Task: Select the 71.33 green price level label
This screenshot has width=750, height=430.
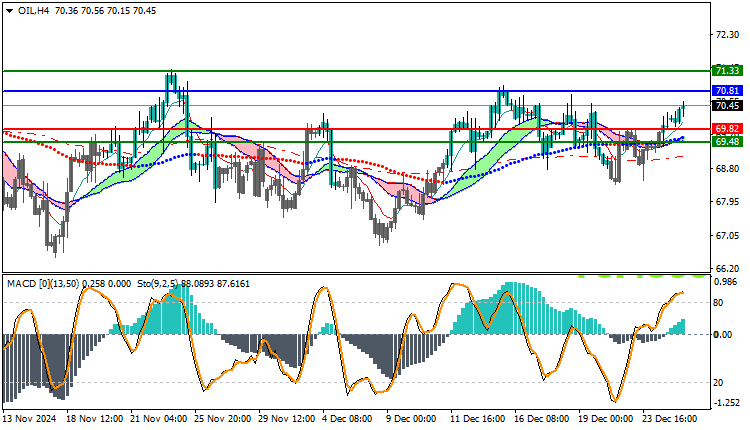Action: (x=727, y=71)
